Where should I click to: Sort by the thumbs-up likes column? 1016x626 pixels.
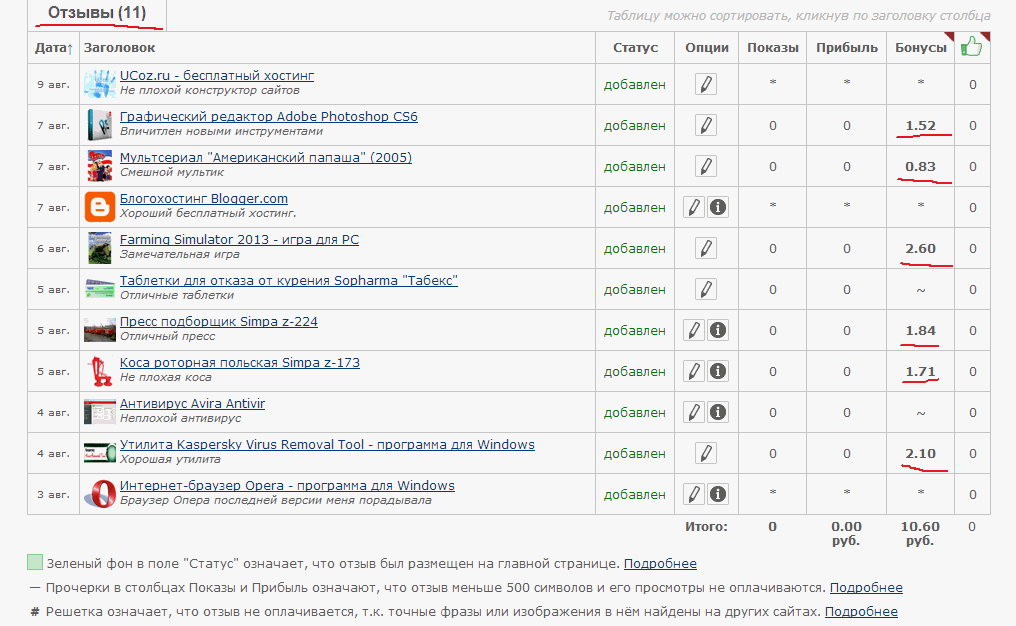point(972,47)
